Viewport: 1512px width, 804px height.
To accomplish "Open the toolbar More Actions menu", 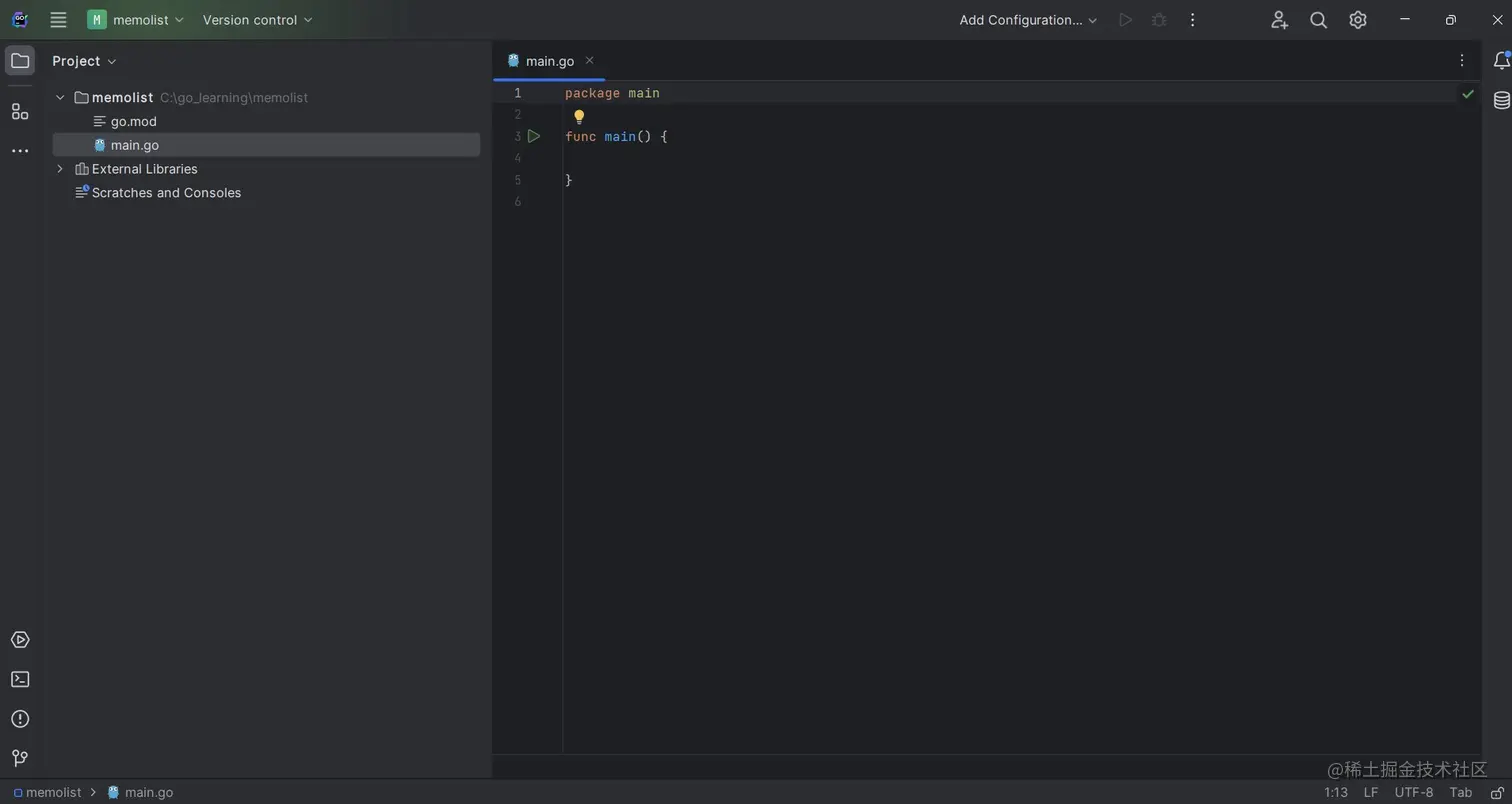I will pos(1192,20).
